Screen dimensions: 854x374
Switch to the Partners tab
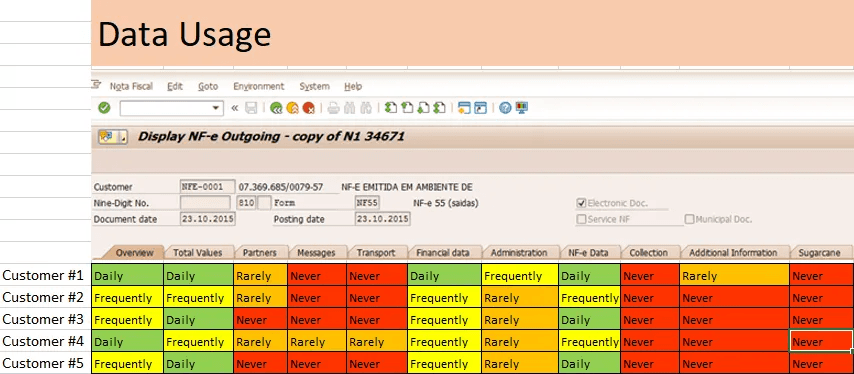click(x=260, y=253)
